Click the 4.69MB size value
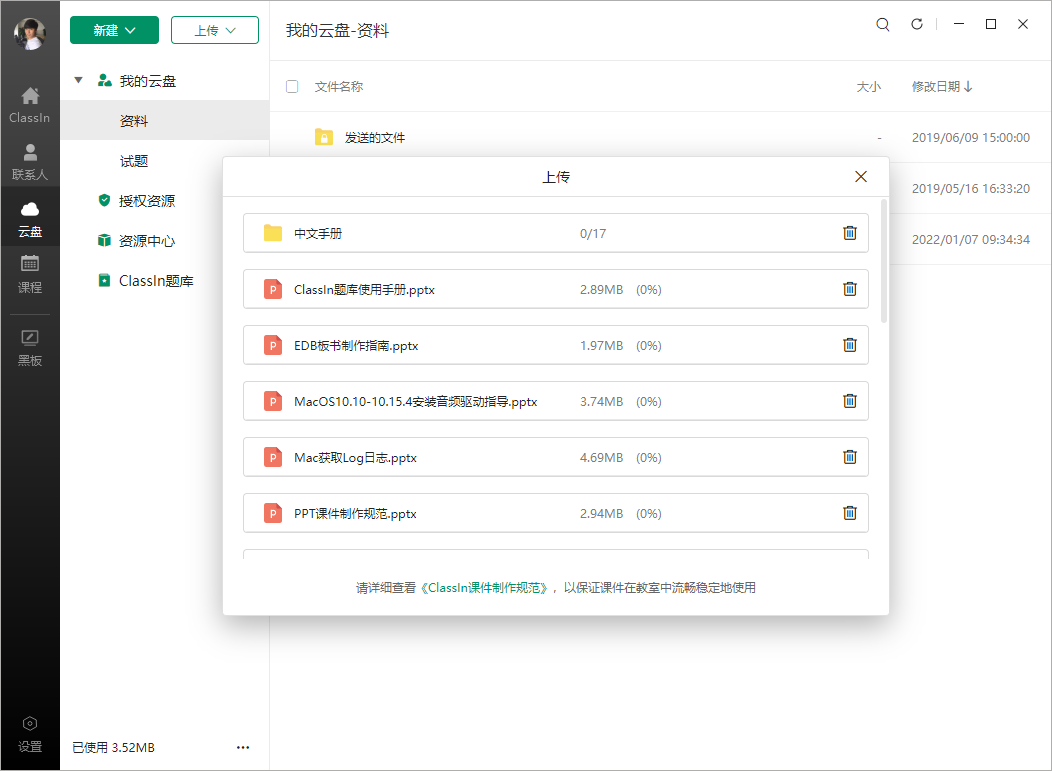This screenshot has height=771, width=1052. click(x=601, y=458)
